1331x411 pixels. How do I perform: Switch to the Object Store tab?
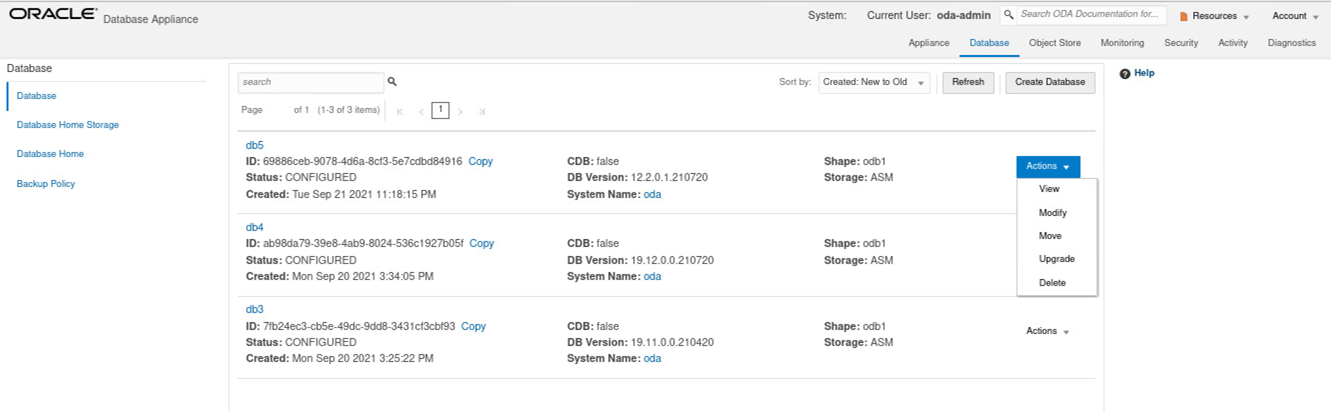[1054, 43]
